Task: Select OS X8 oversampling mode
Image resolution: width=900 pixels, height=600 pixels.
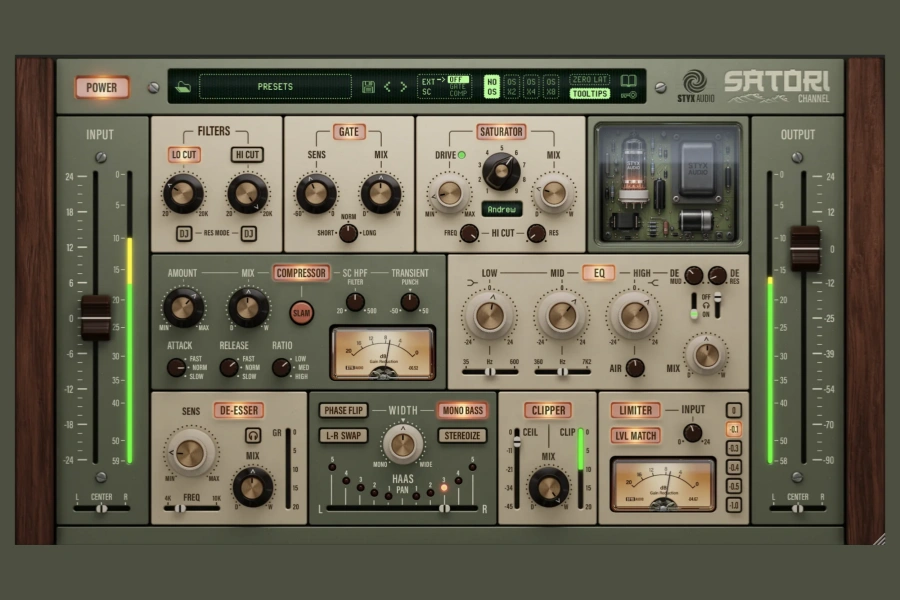Action: 550,87
